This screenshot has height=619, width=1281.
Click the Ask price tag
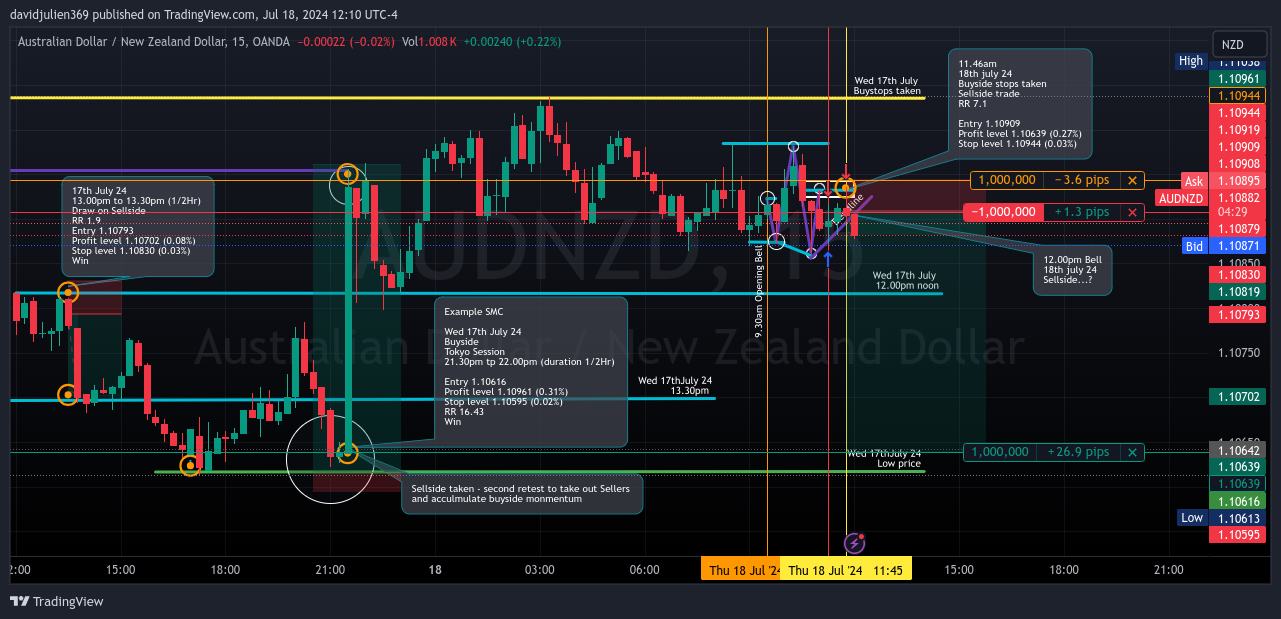[1194, 181]
